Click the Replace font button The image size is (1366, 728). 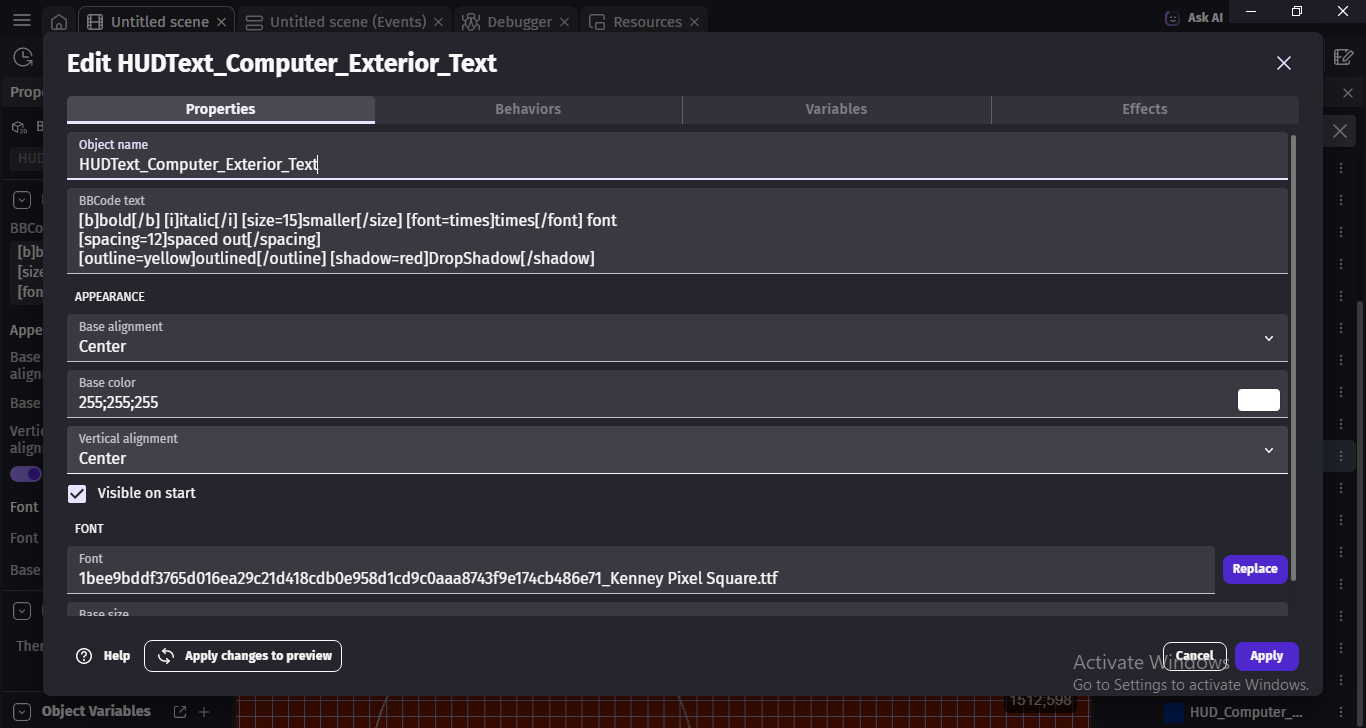point(1255,569)
